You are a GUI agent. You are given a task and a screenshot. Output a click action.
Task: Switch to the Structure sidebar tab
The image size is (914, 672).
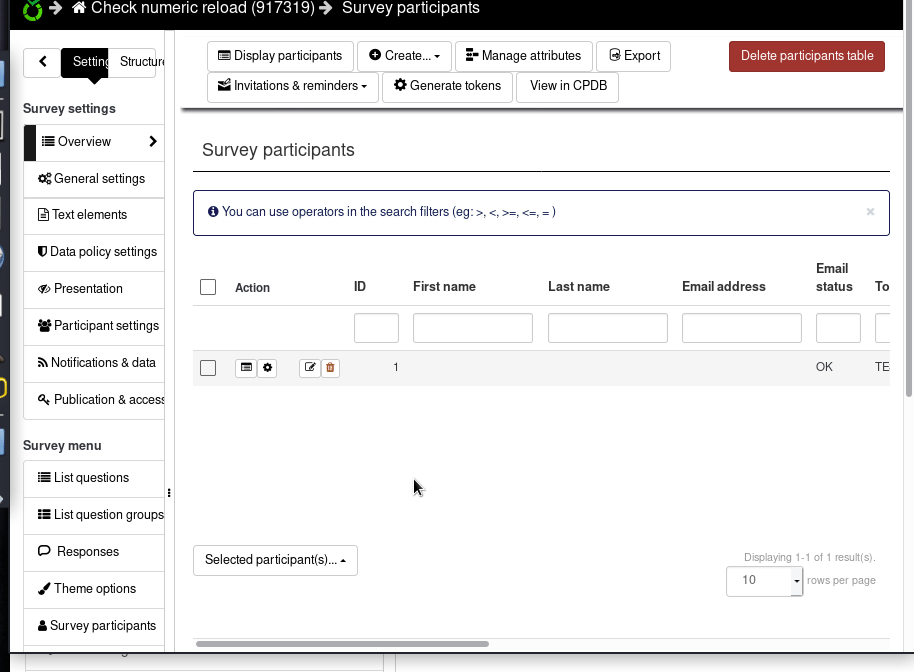click(141, 62)
